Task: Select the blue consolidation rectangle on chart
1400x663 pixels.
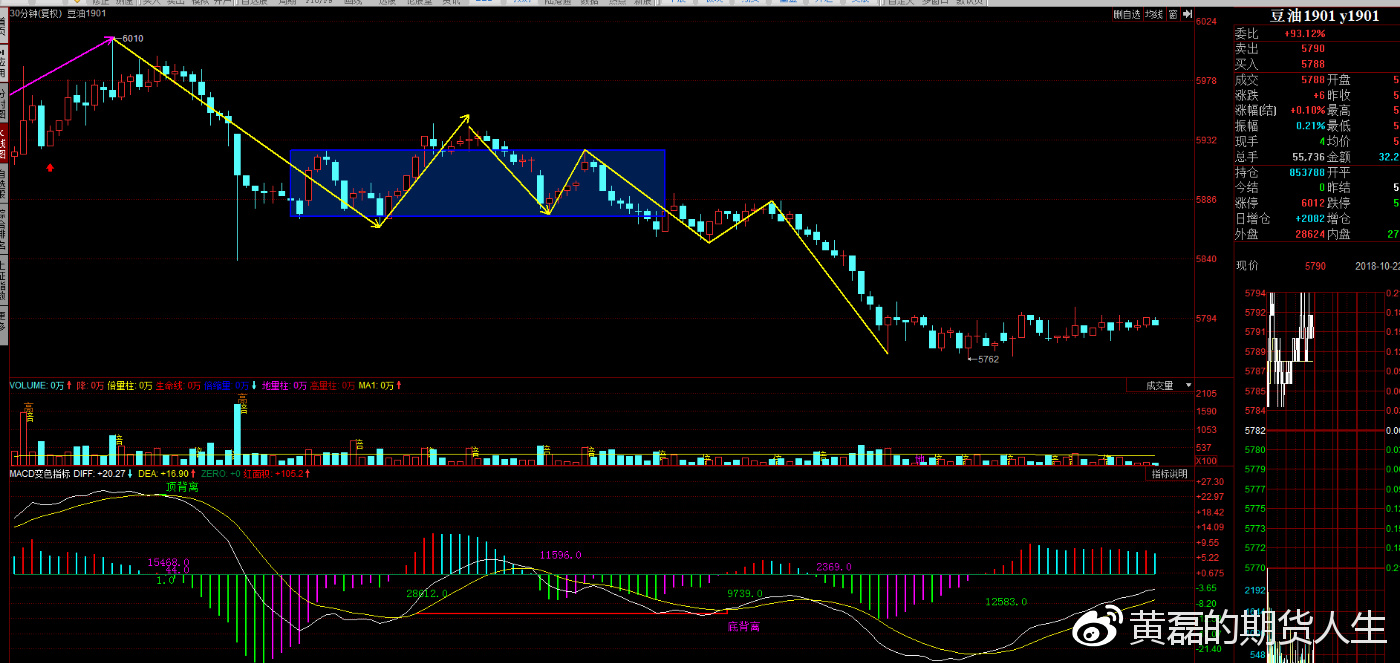Action: point(477,183)
